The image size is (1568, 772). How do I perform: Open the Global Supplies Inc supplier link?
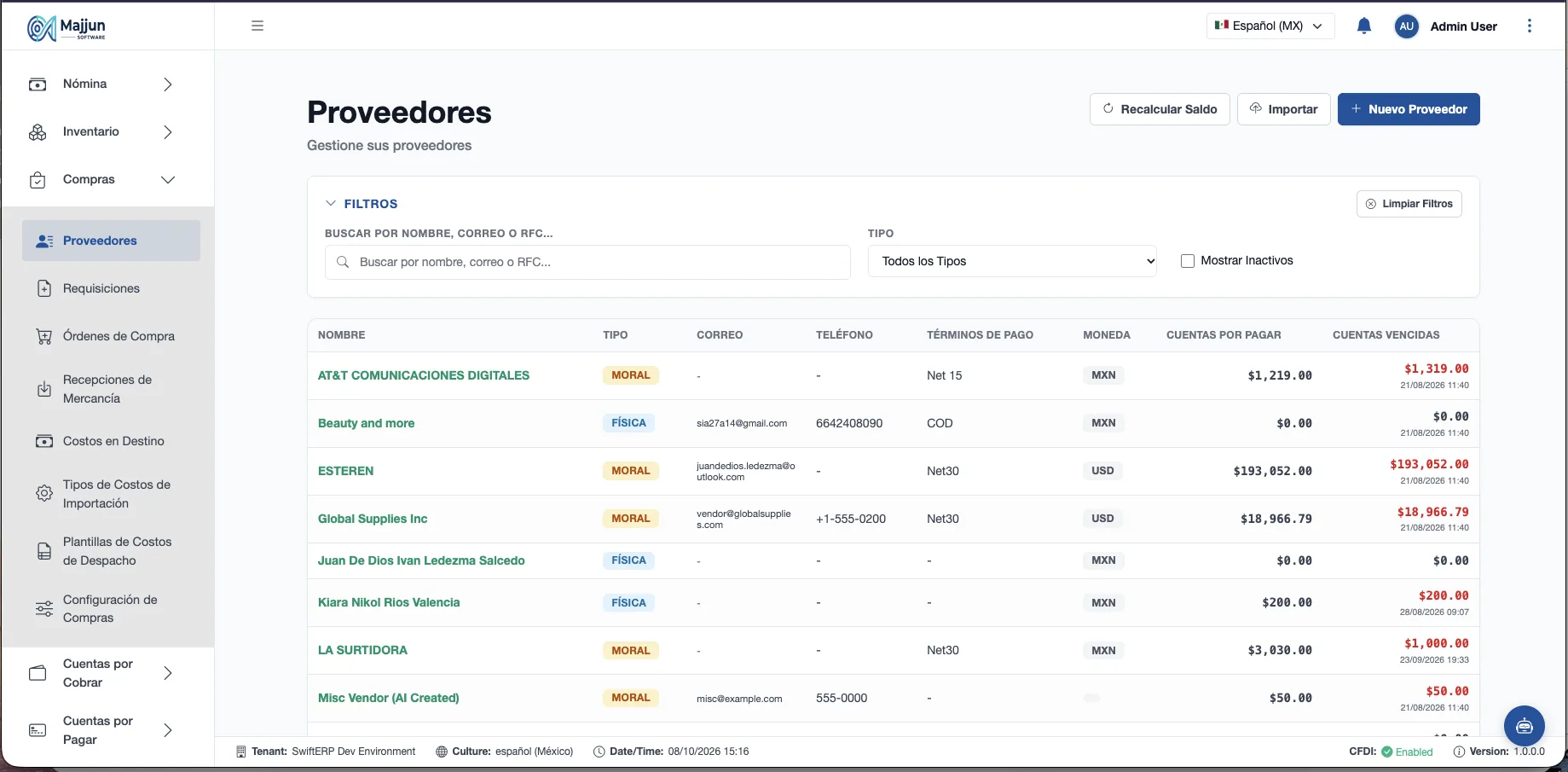pos(373,519)
